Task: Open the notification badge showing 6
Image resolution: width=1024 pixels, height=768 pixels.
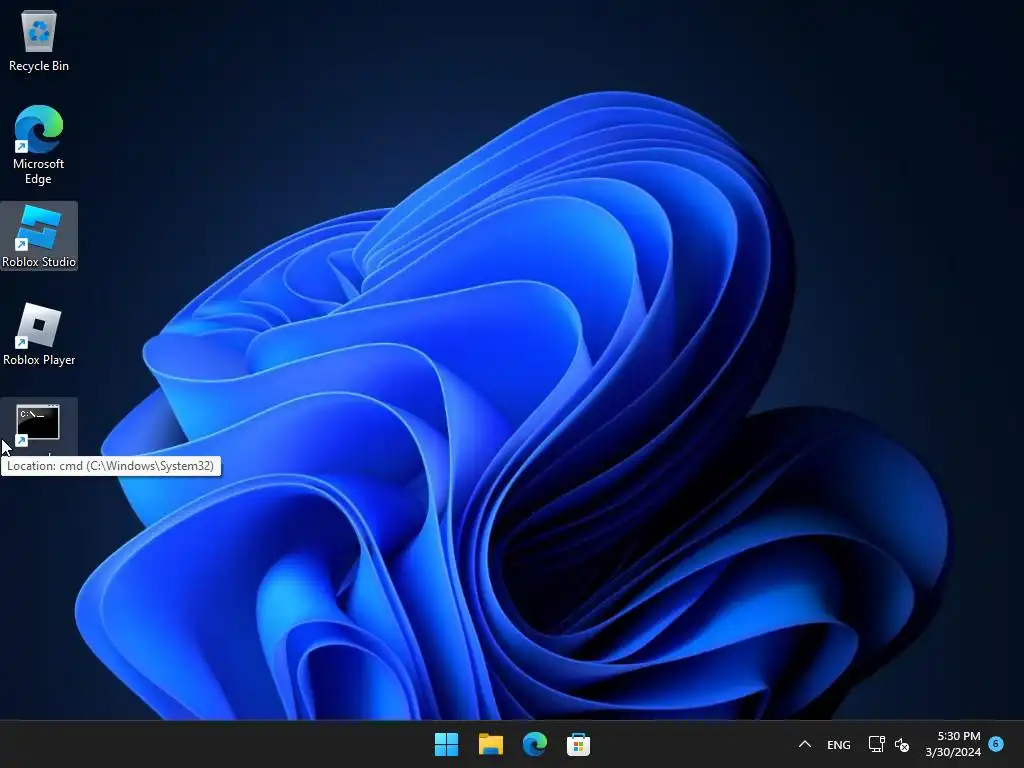Action: click(x=996, y=743)
